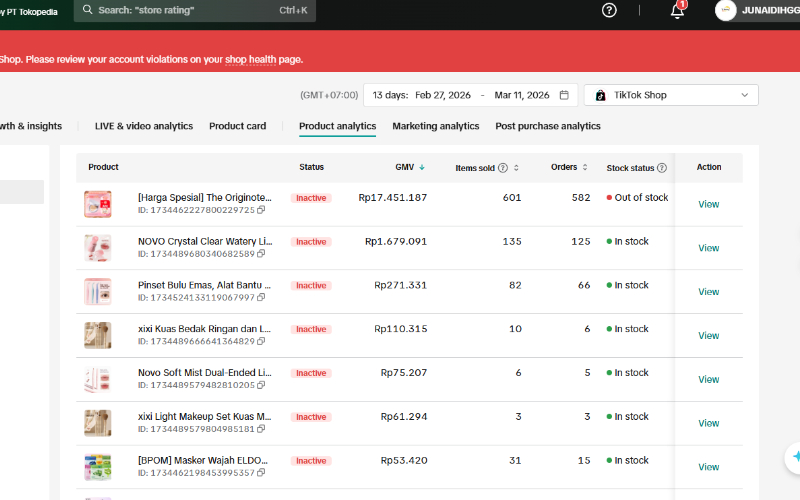View details for BPOM Masker Wajah ELDO

click(709, 467)
